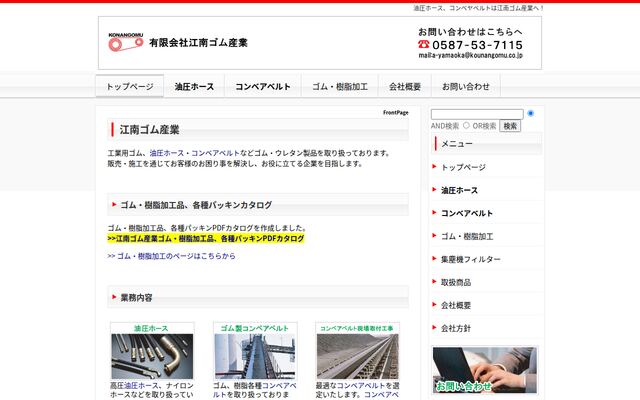Open the 油圧ホース navigation tab
Screen dimensions: 640x400
click(x=194, y=86)
